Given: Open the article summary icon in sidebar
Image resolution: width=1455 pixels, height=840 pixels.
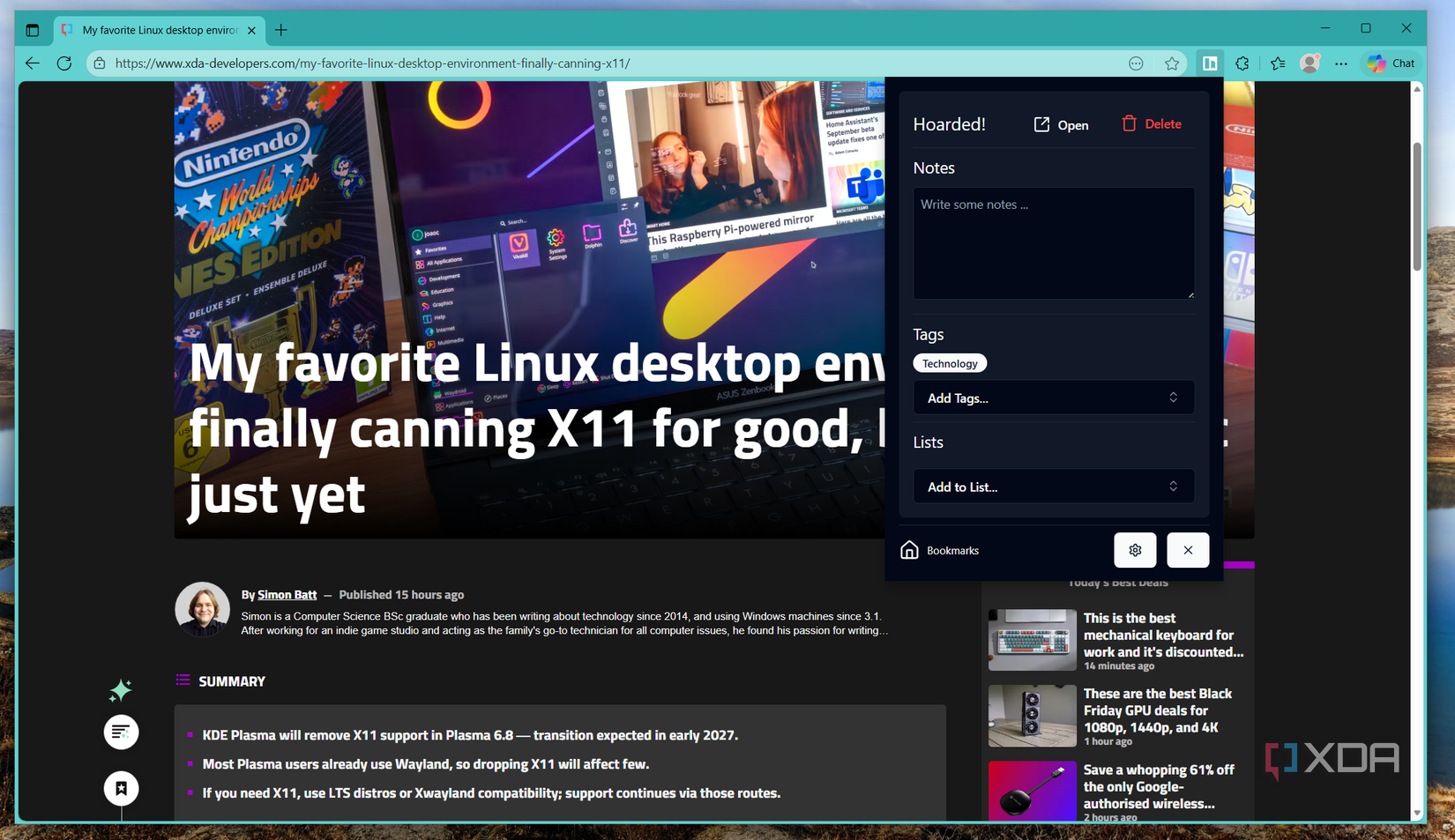Looking at the screenshot, I should point(121,732).
